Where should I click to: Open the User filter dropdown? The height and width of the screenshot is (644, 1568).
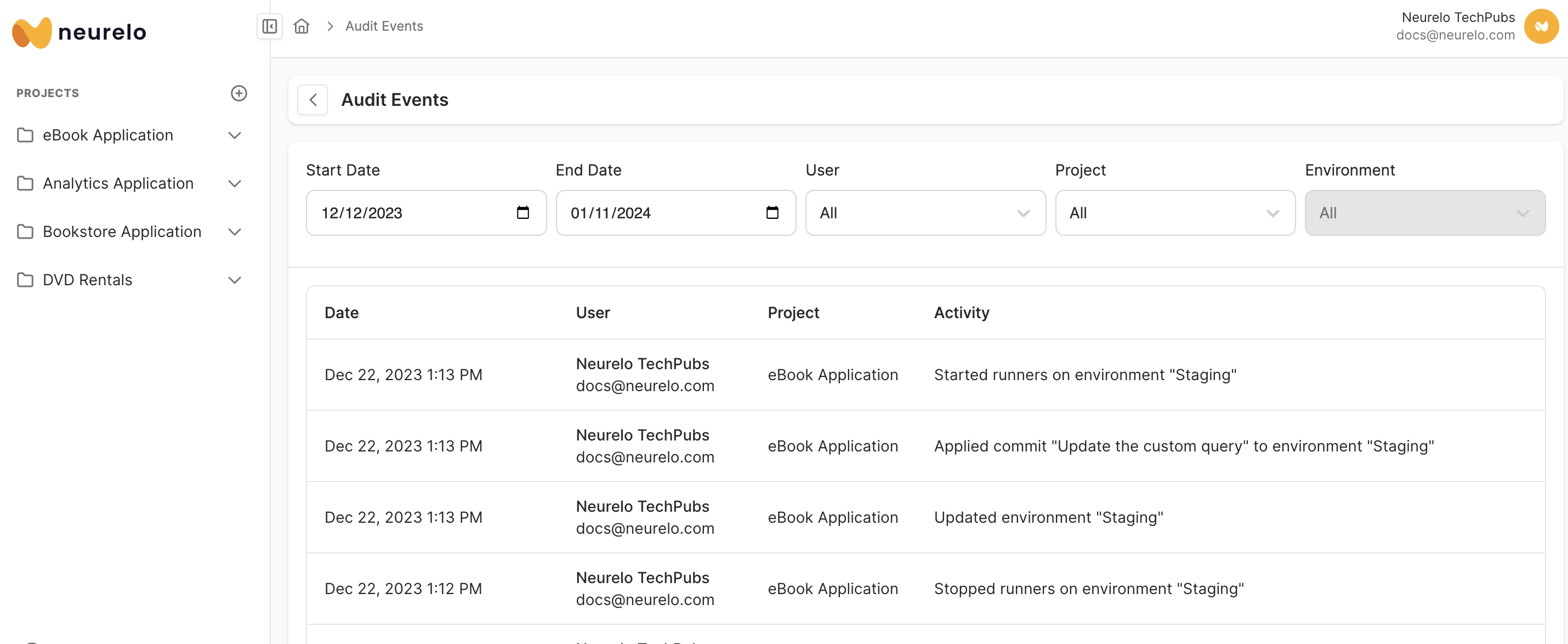click(x=924, y=213)
